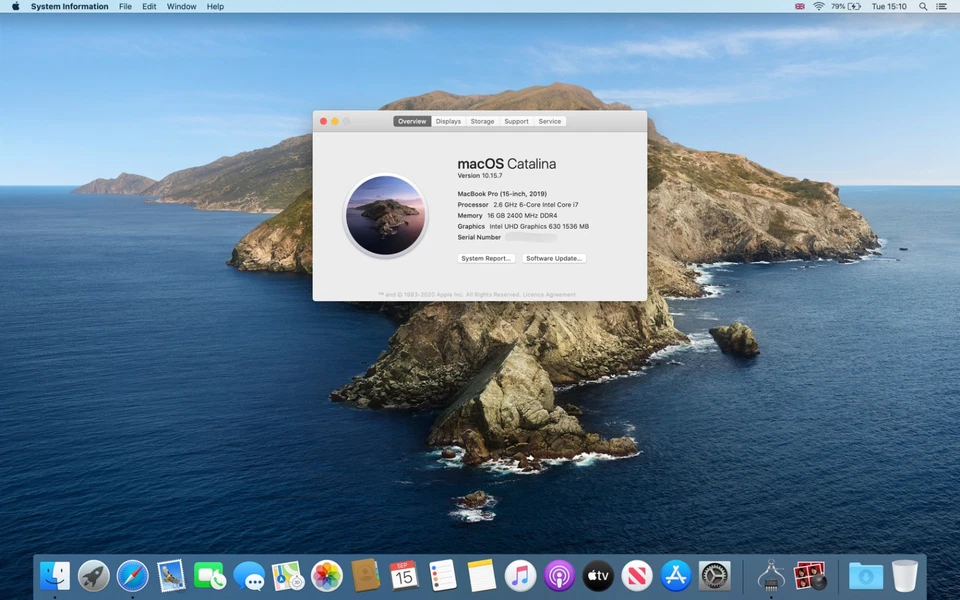The height and width of the screenshot is (600, 960).
Task: Open Calendar showing 15 in Dock
Action: tap(404, 576)
